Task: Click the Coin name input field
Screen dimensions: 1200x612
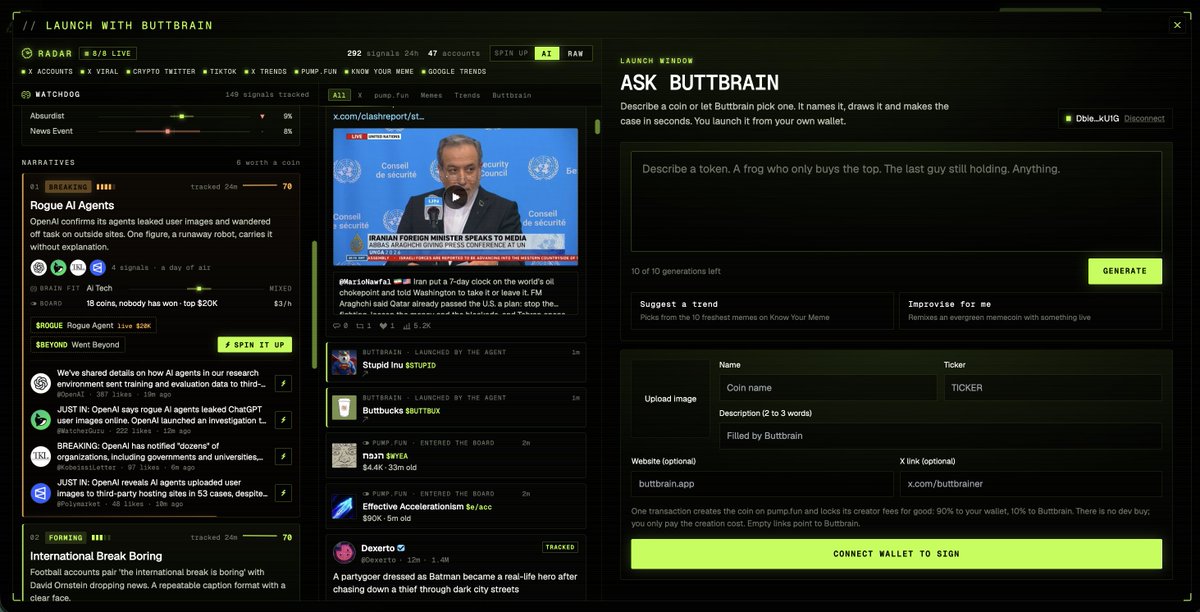Action: 826,388
